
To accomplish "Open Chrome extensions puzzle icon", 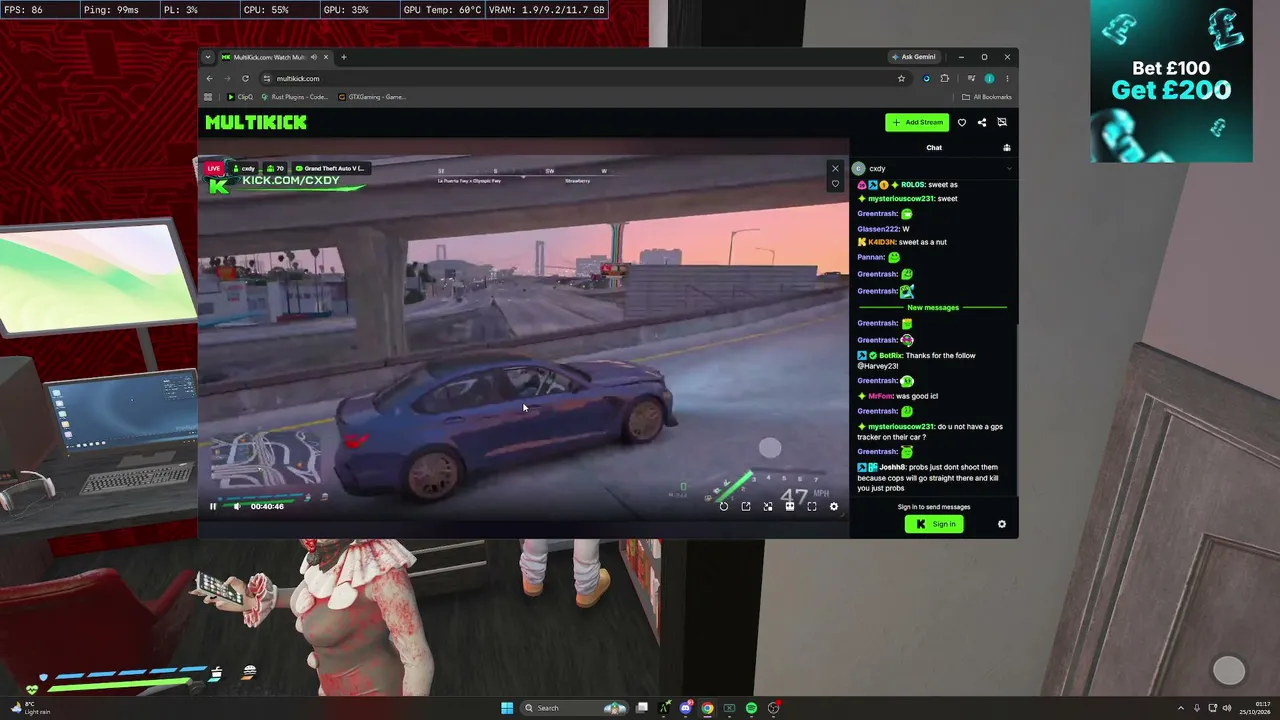I will click(x=945, y=78).
